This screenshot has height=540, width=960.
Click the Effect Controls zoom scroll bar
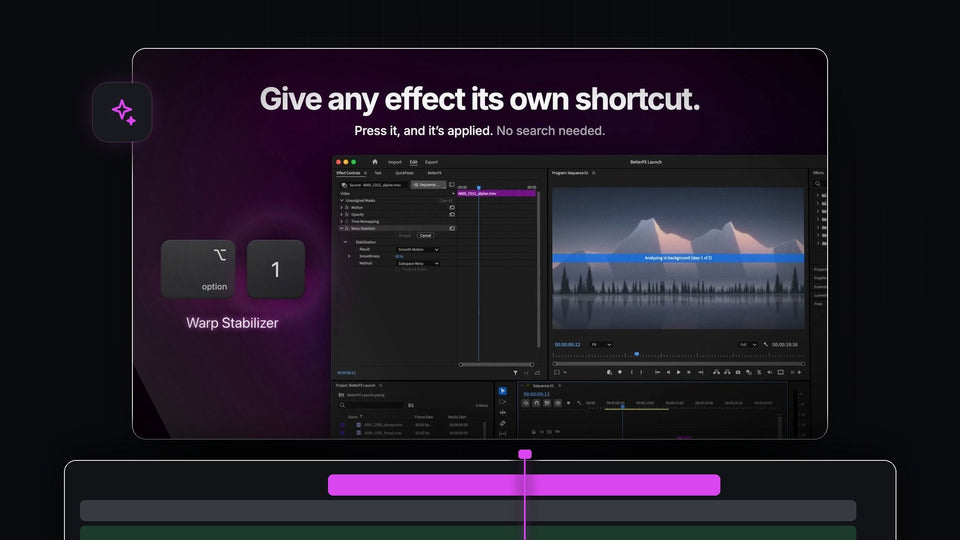point(497,365)
